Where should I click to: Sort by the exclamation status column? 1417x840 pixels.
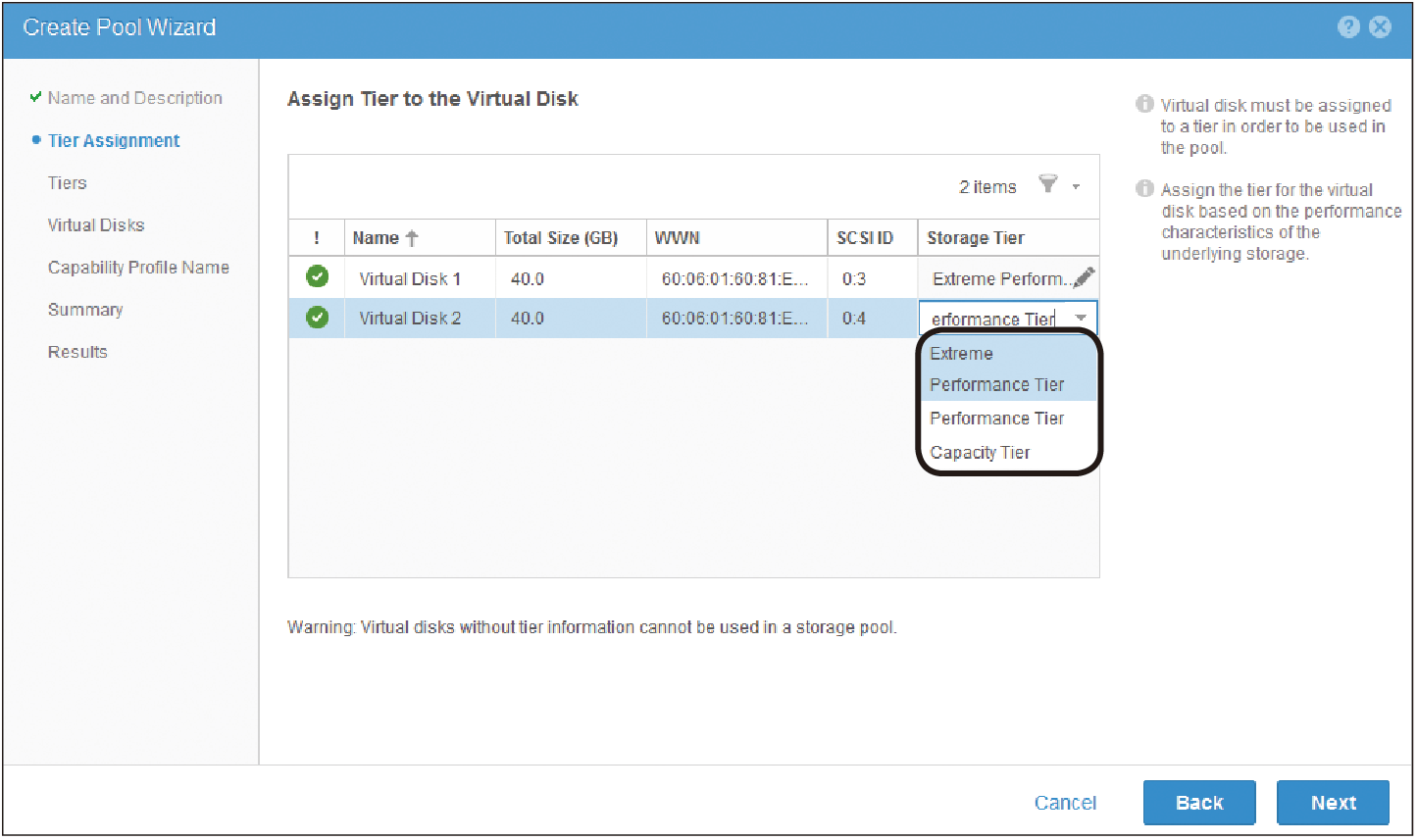(317, 237)
